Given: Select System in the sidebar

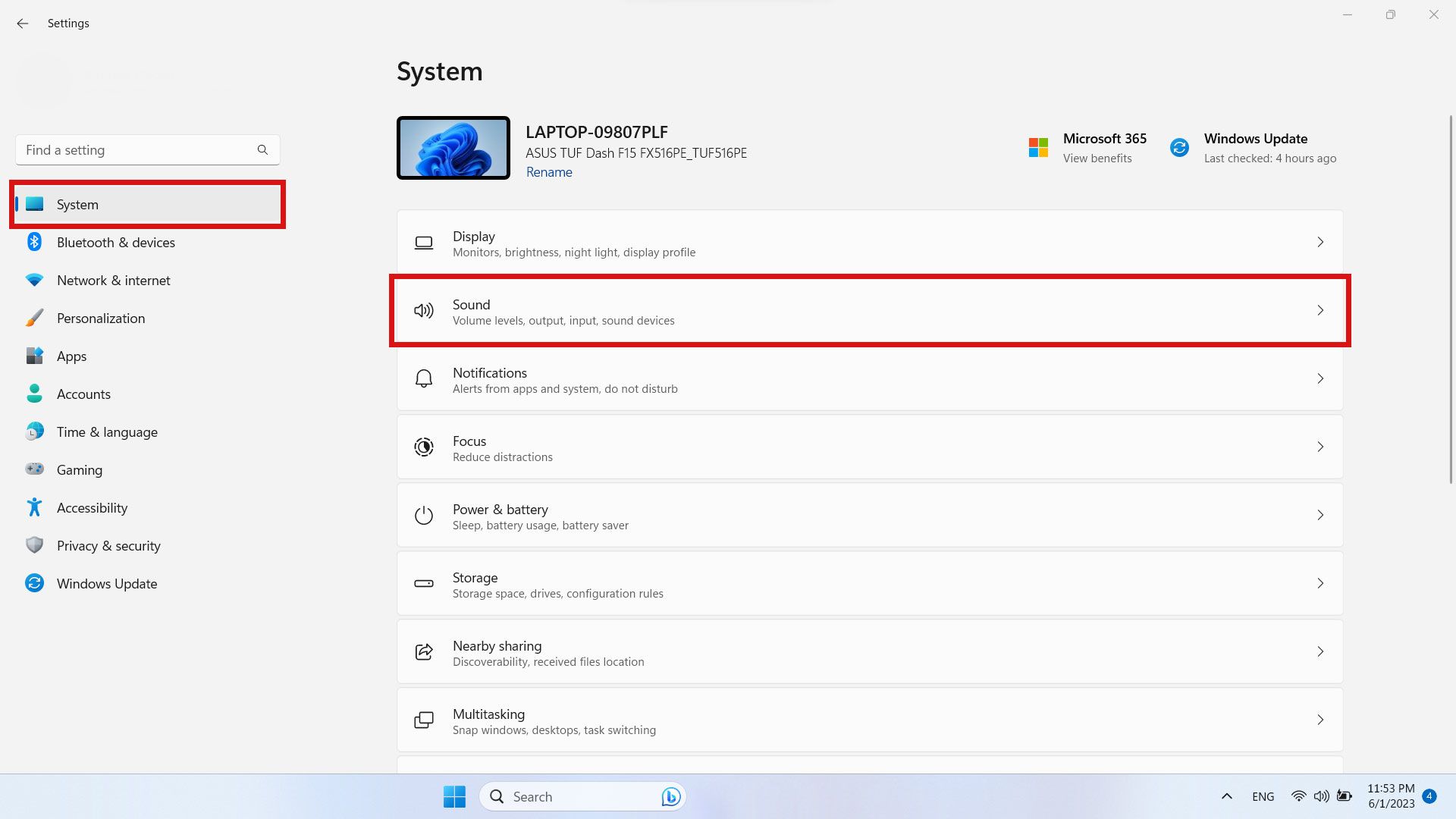Looking at the screenshot, I should click(148, 204).
